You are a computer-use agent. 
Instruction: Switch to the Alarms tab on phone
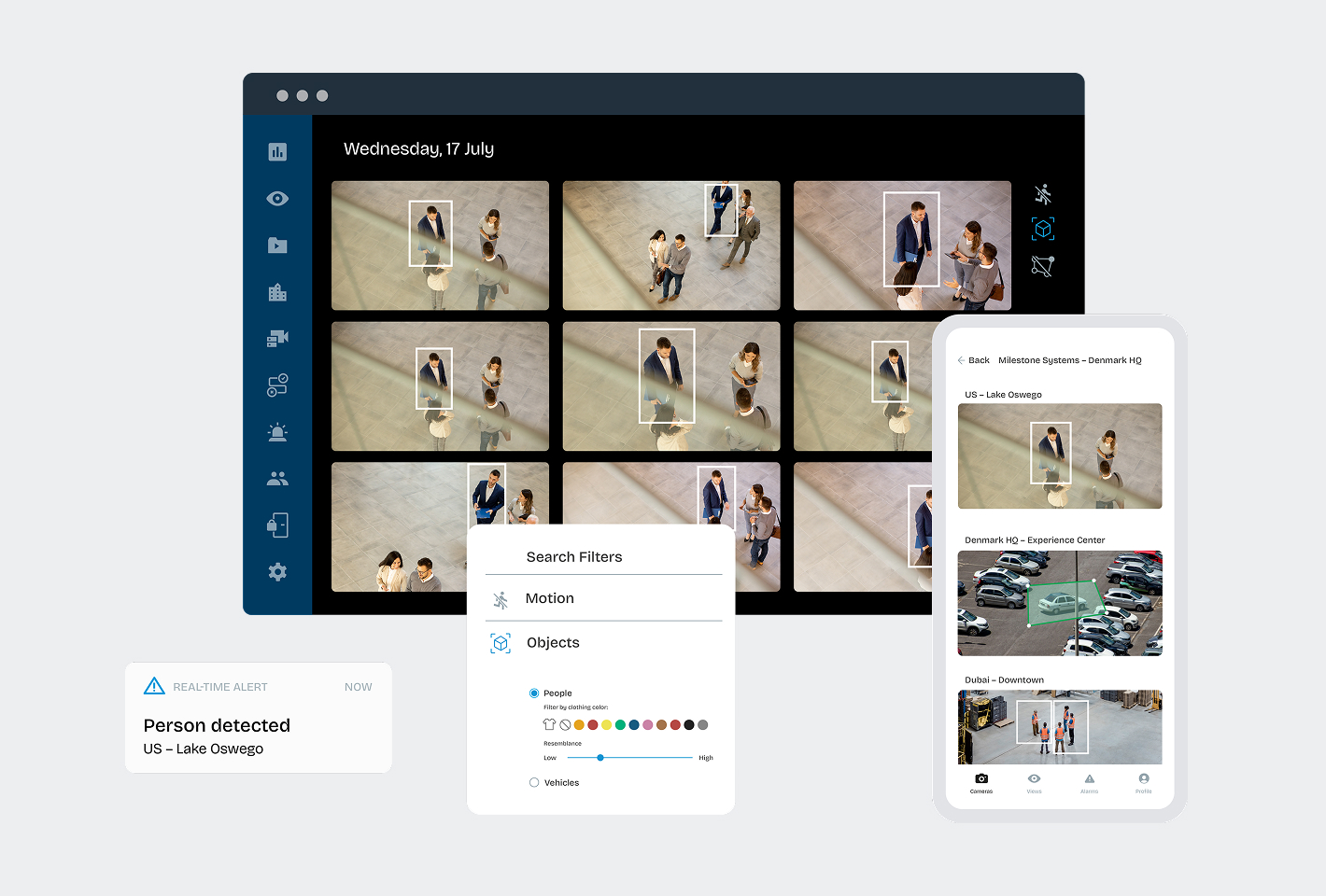click(1089, 783)
